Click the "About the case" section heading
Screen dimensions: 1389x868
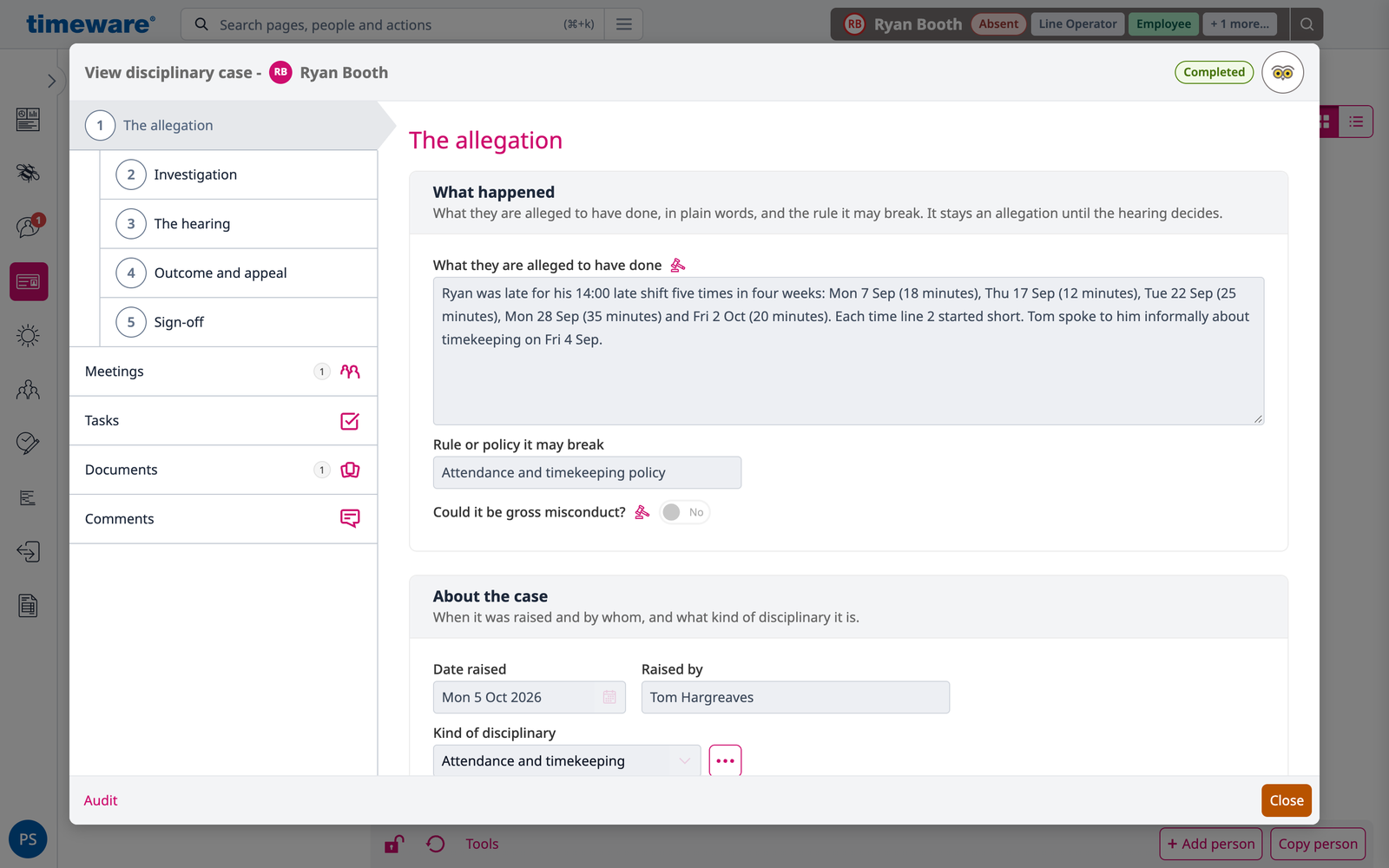click(490, 596)
